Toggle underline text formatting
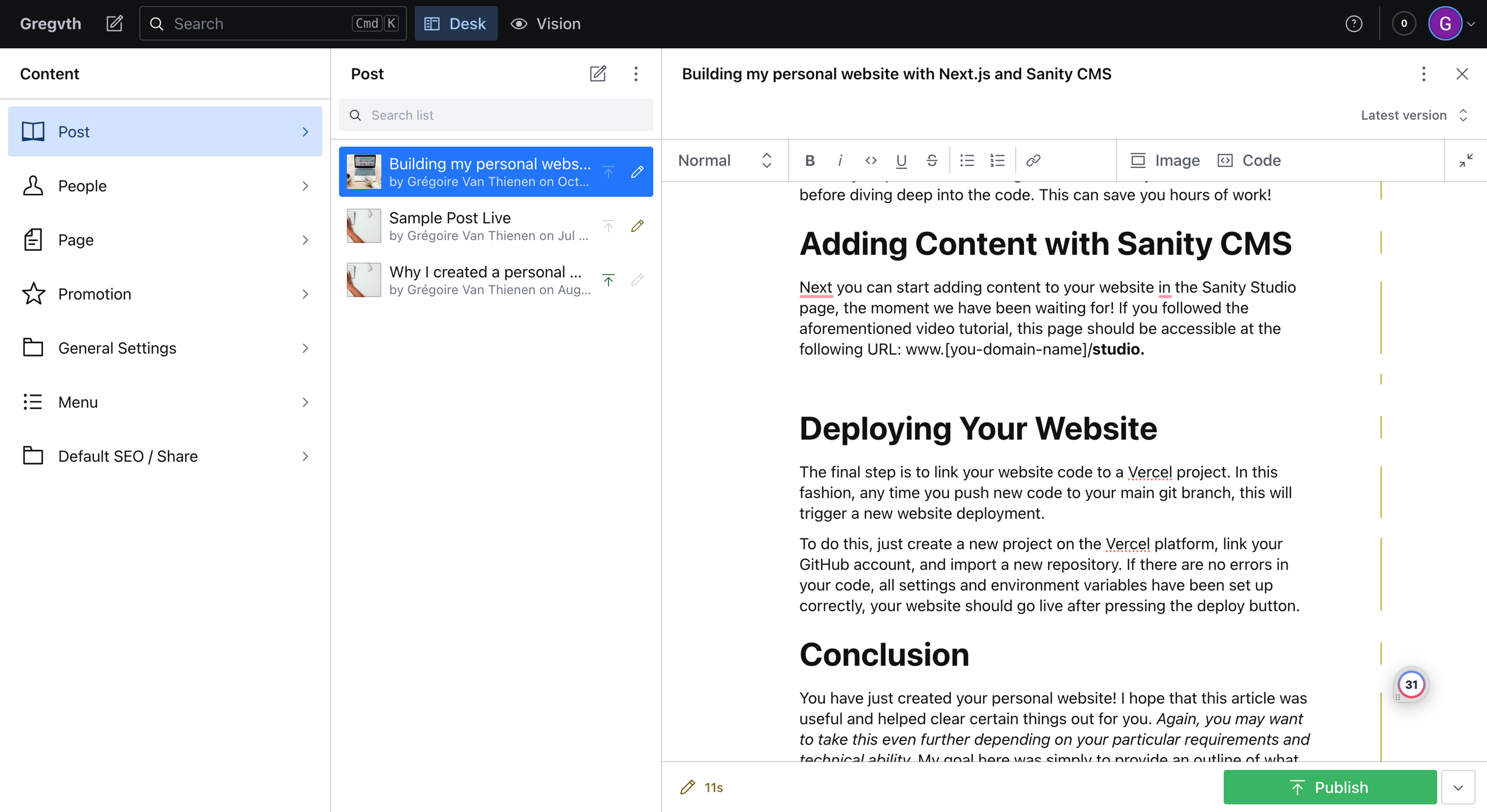1487x812 pixels. click(901, 161)
